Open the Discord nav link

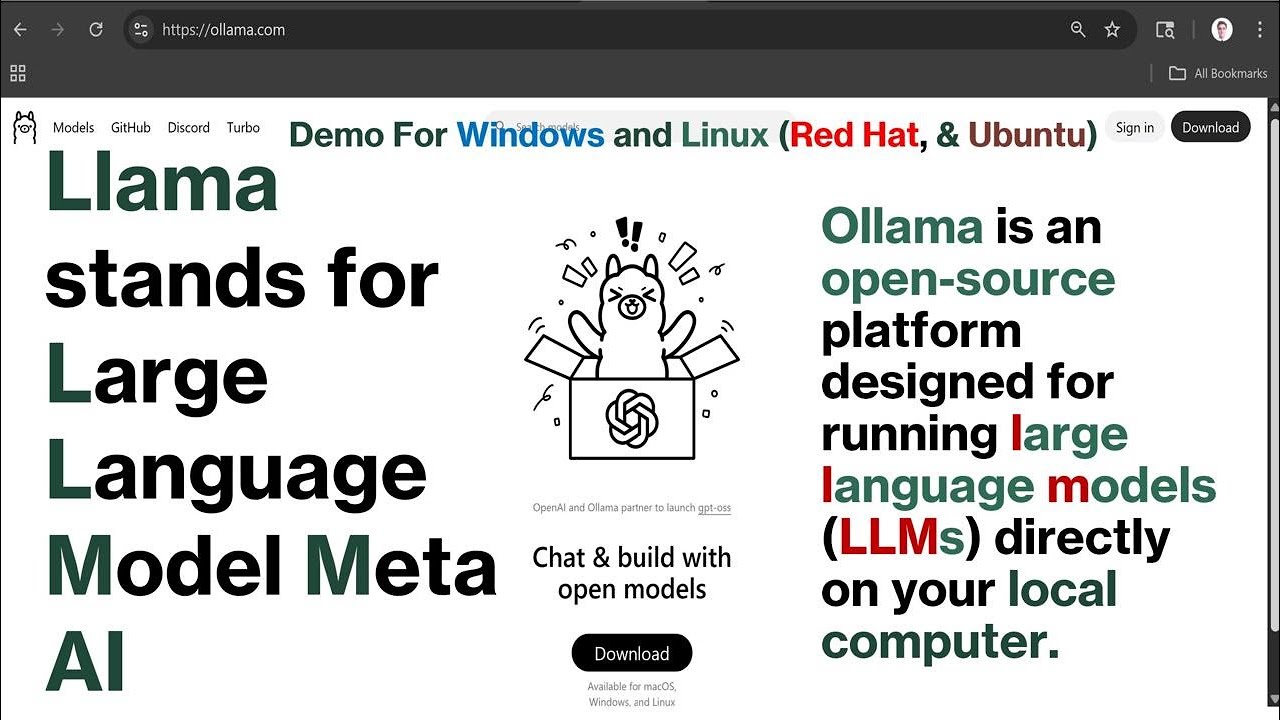point(189,127)
